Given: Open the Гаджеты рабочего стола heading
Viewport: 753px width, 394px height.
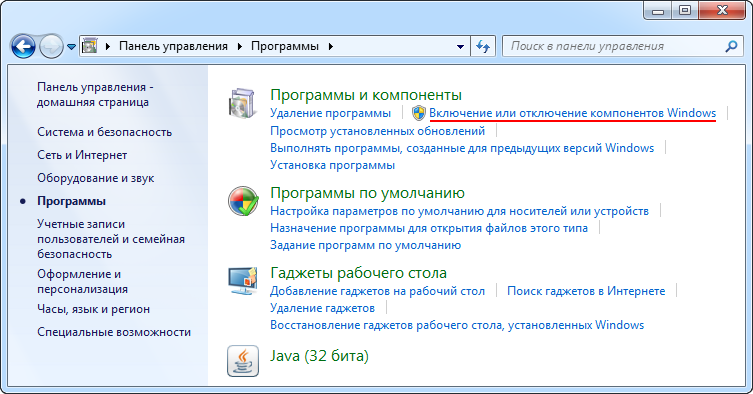Looking at the screenshot, I should (358, 273).
